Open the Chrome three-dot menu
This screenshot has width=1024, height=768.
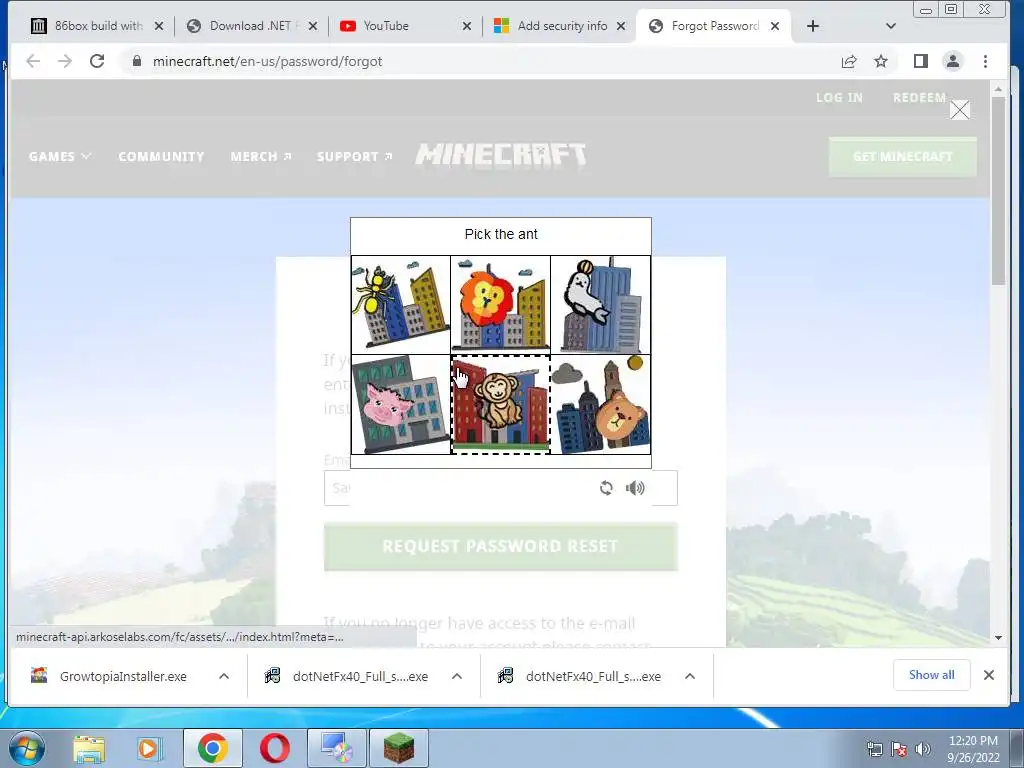tap(985, 61)
